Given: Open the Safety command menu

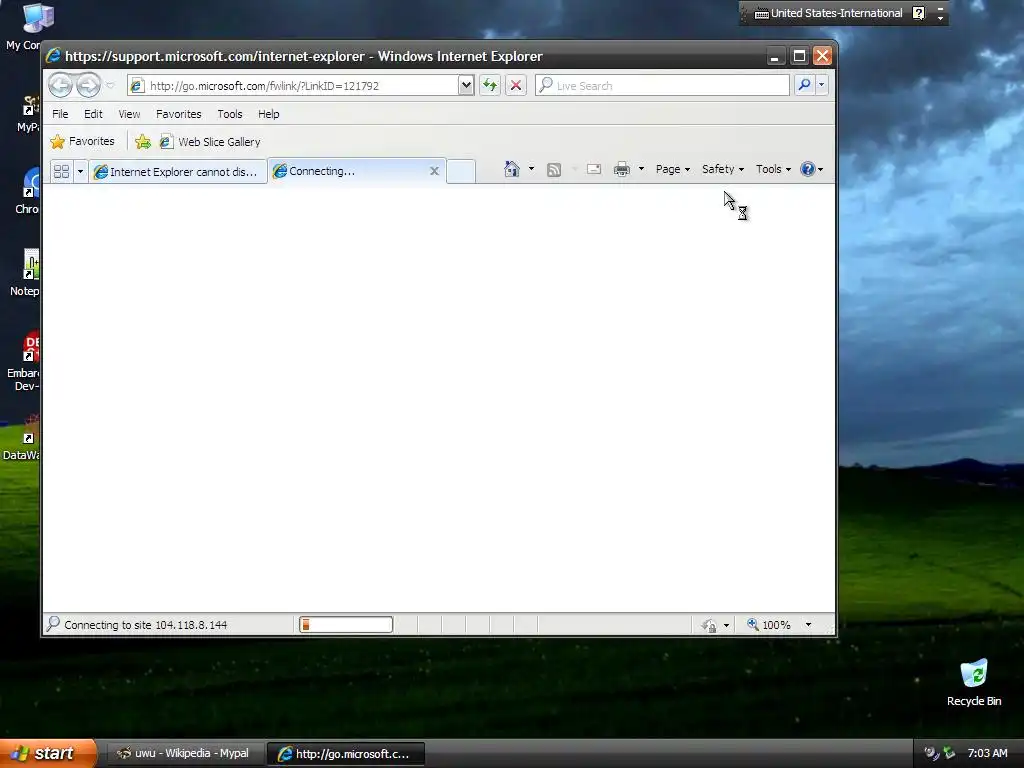Looking at the screenshot, I should coord(722,169).
